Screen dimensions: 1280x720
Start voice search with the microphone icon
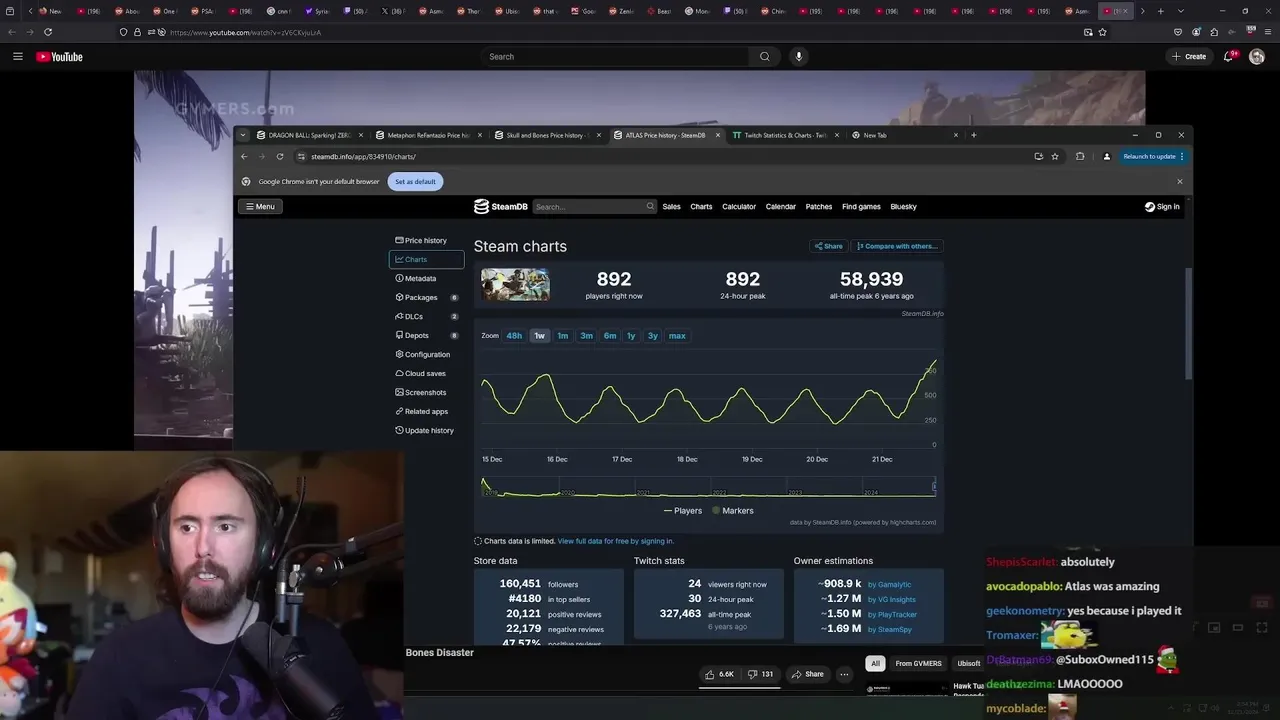click(x=798, y=57)
